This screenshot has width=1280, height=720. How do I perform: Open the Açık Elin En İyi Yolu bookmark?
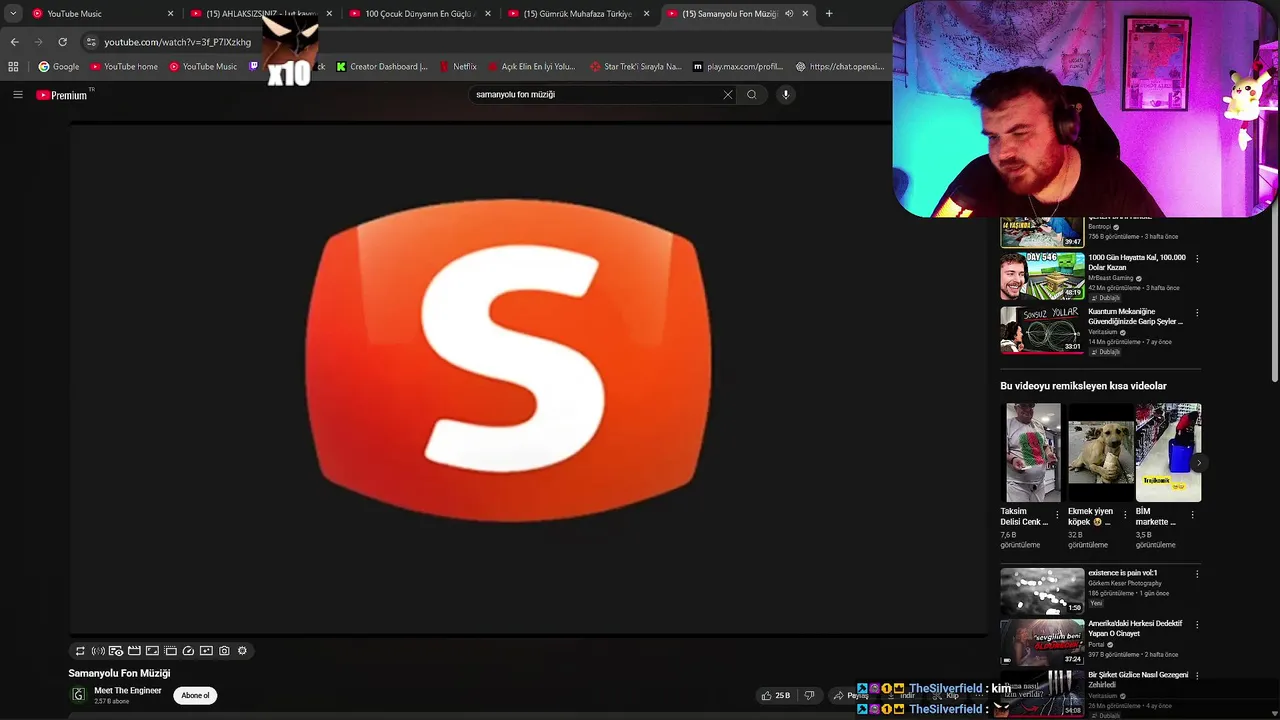(x=532, y=67)
